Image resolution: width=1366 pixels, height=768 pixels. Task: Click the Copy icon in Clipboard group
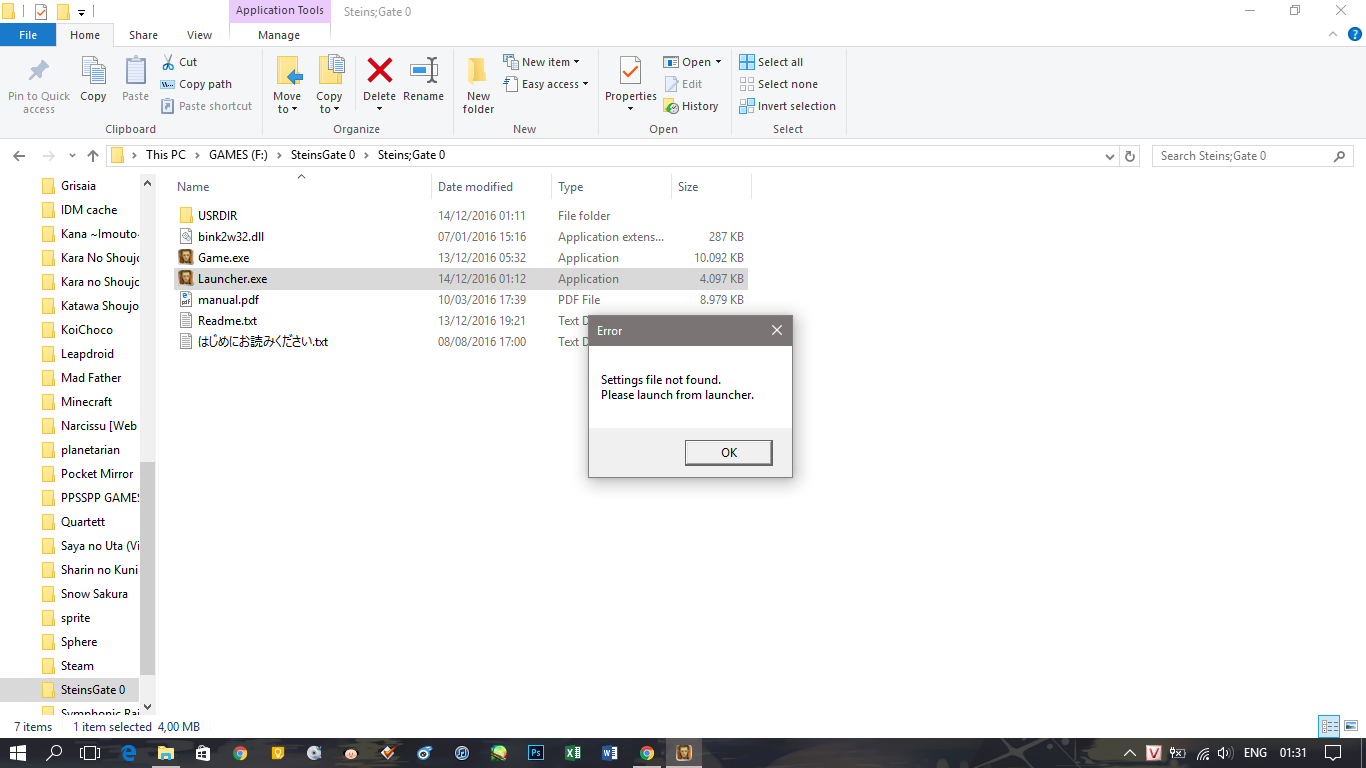pyautogui.click(x=93, y=72)
